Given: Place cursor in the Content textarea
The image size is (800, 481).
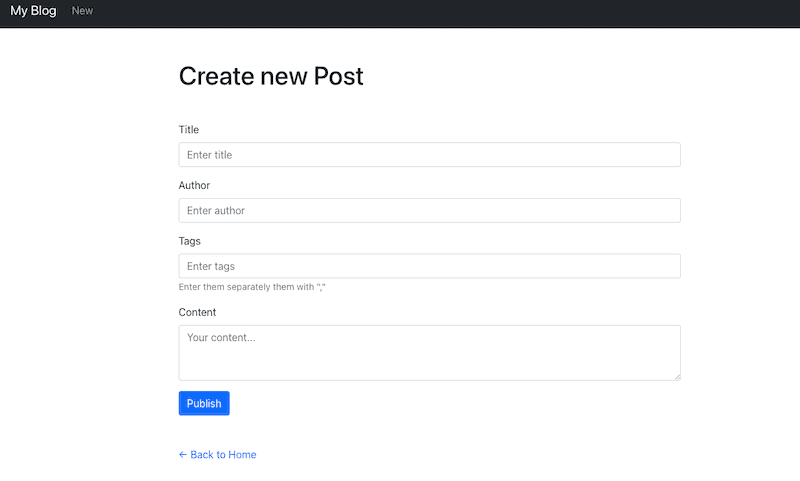Looking at the screenshot, I should [429, 353].
